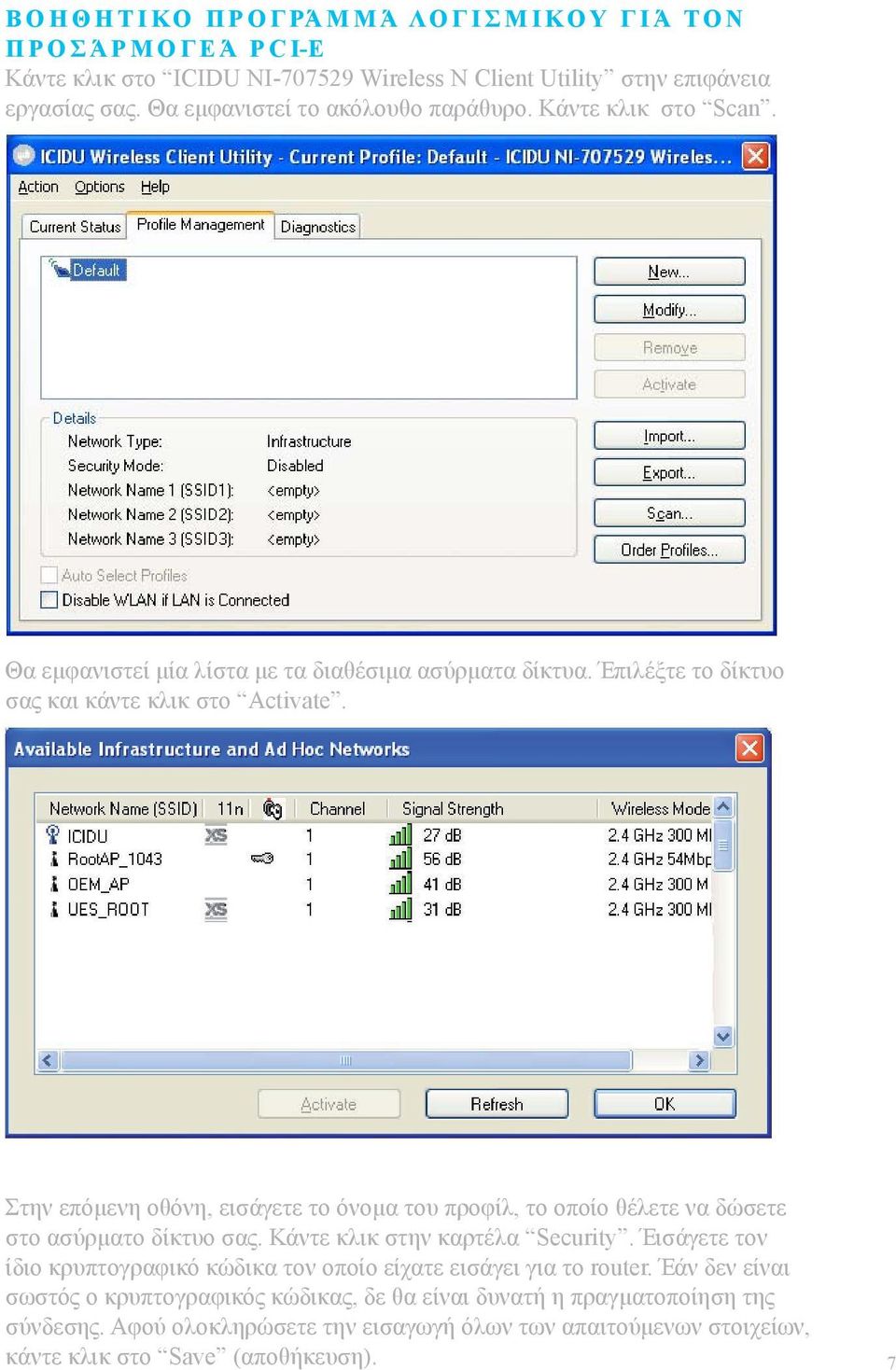Close the Available Infrastructure and Ad Hoc Networks dialog

click(x=749, y=748)
